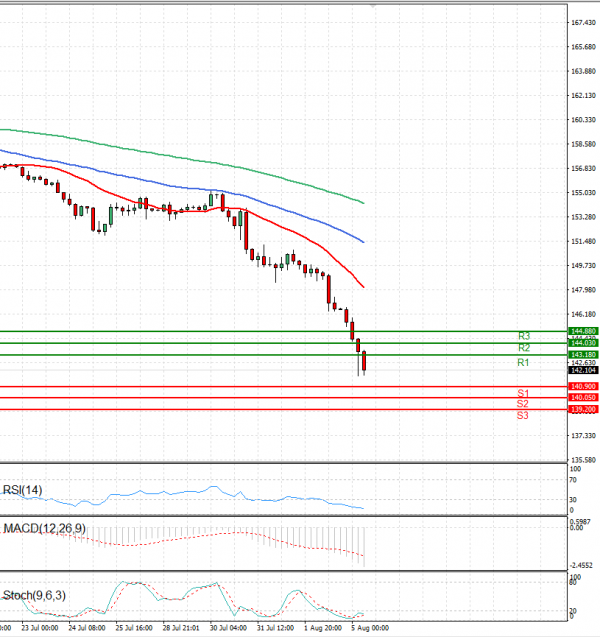
Task: Select the 143.180 price tag
Action: click(x=583, y=355)
